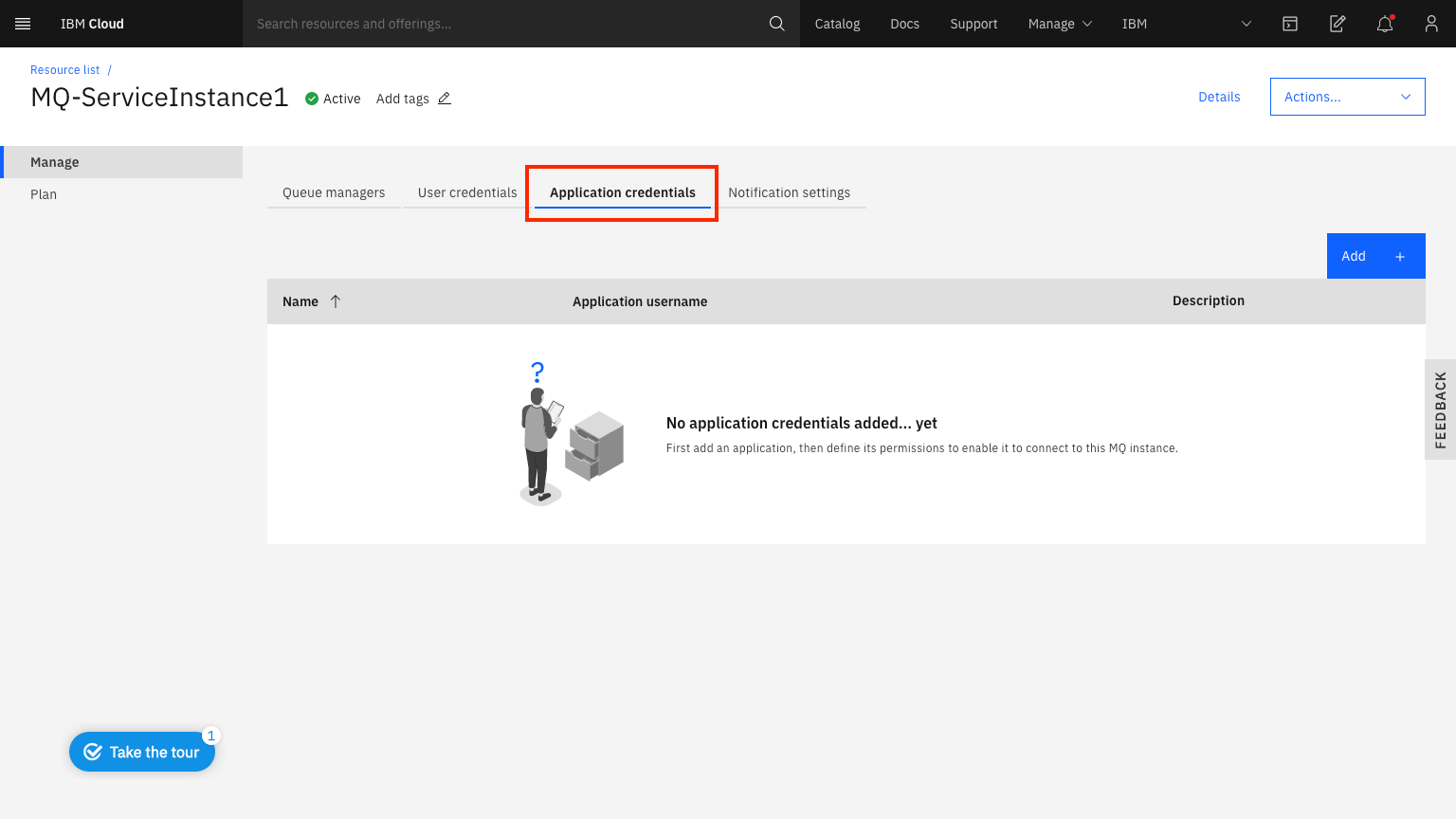
Task: Click the IBM account label
Action: [1134, 24]
